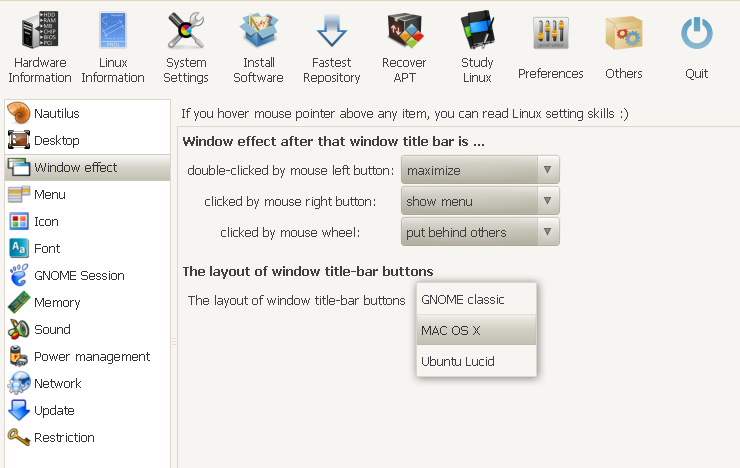Select Sound speaker icon in sidebar

[x=19, y=329]
